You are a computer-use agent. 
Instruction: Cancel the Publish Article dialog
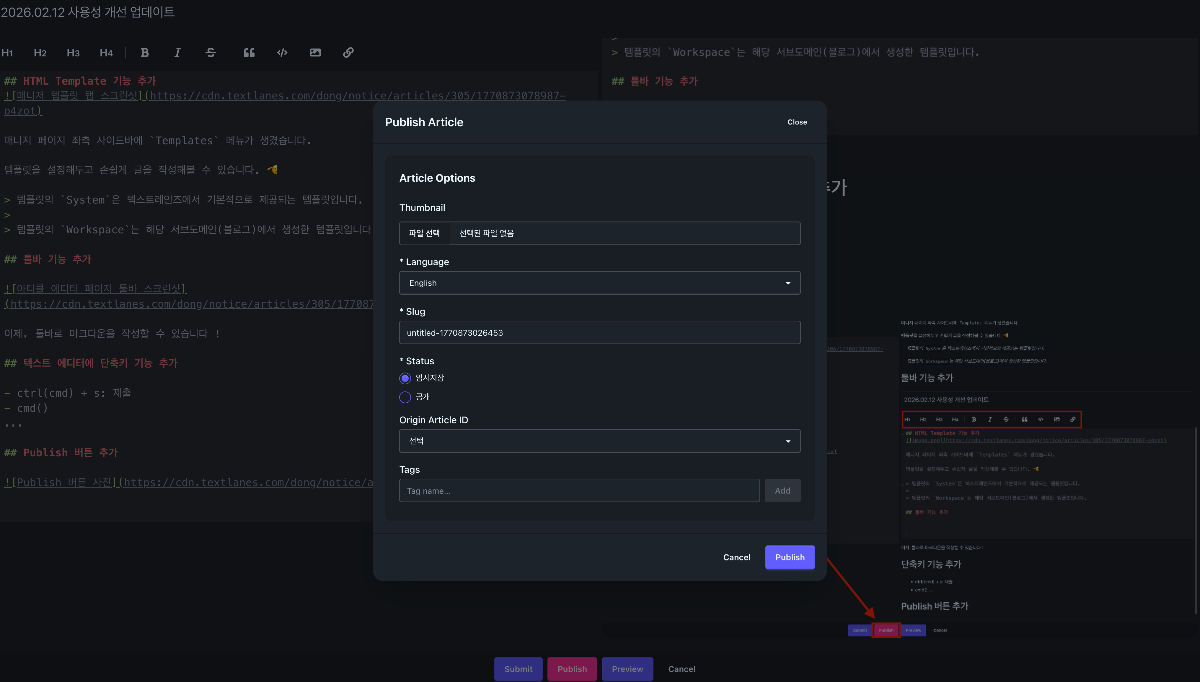coord(737,557)
